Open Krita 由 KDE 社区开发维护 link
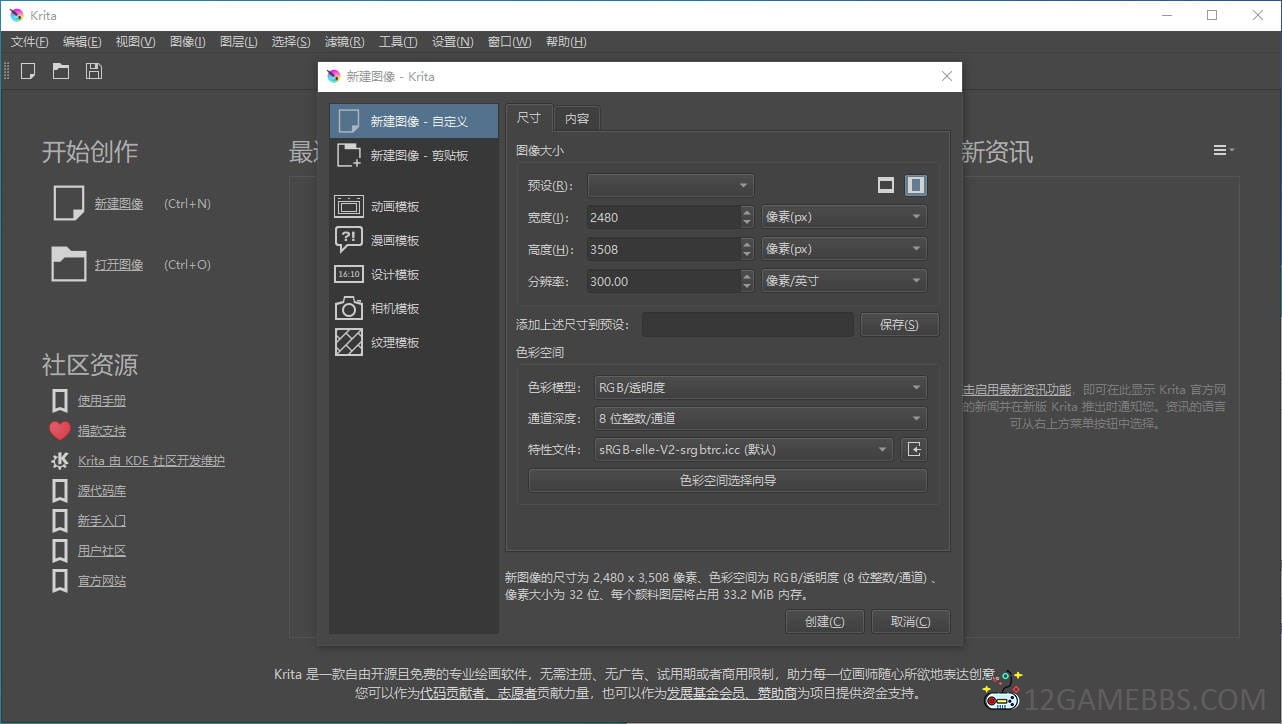Image resolution: width=1282 pixels, height=724 pixels. (151, 461)
